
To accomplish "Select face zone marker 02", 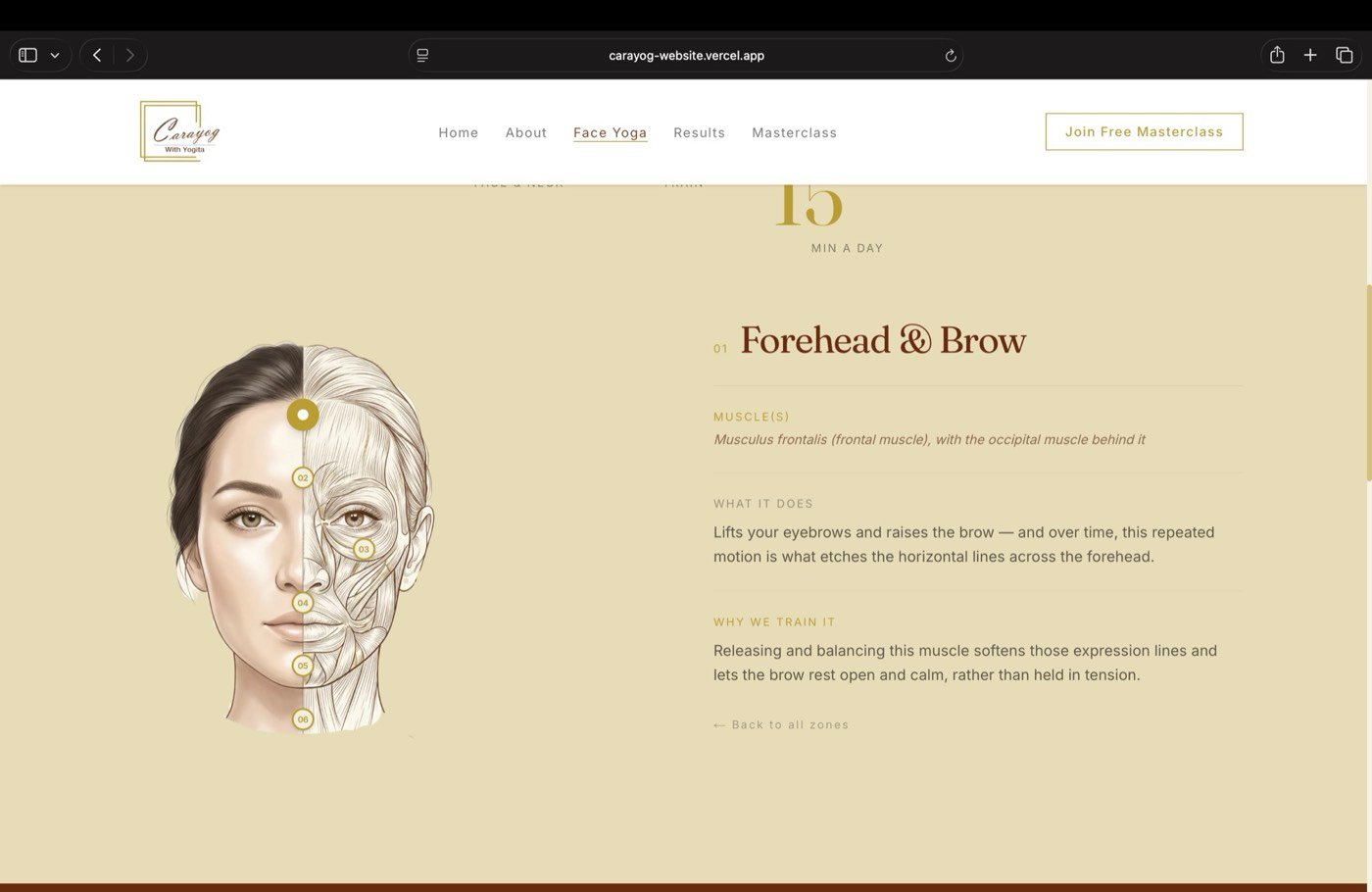I will [303, 478].
